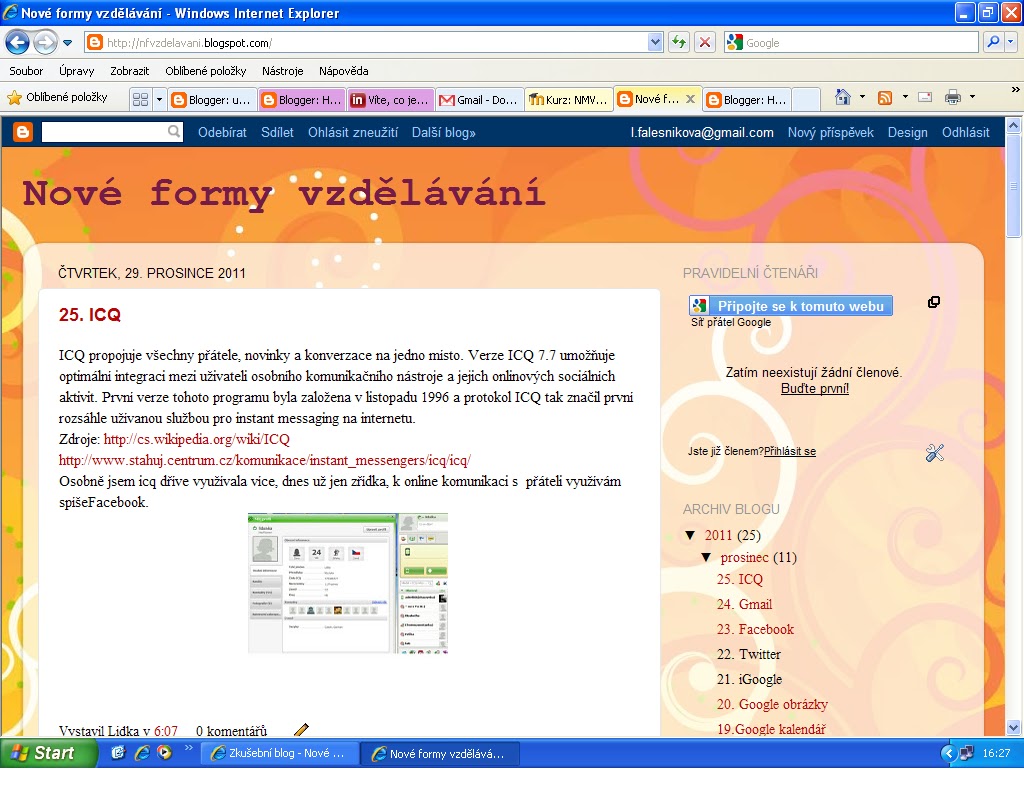Viewport: 1024px width, 805px height.
Task: Switch to the 'Blogger: u...' tab
Action: 212,100
